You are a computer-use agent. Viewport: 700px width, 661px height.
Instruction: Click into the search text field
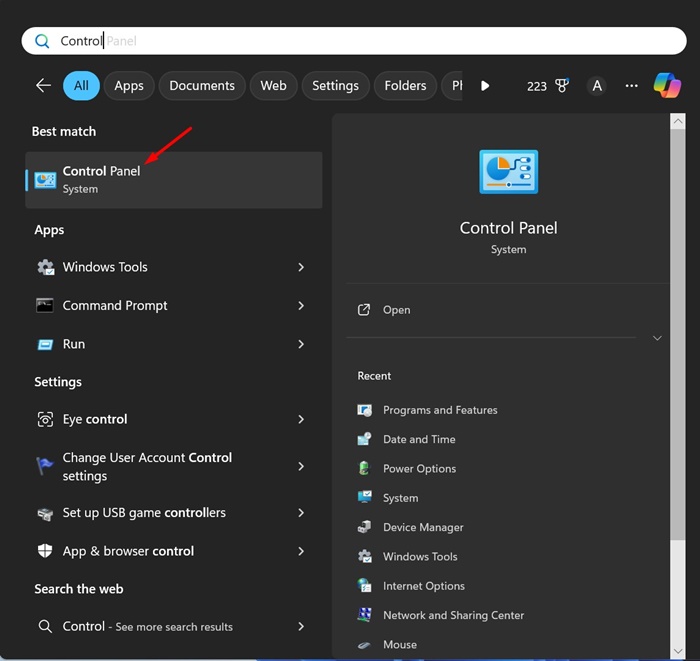coord(354,41)
